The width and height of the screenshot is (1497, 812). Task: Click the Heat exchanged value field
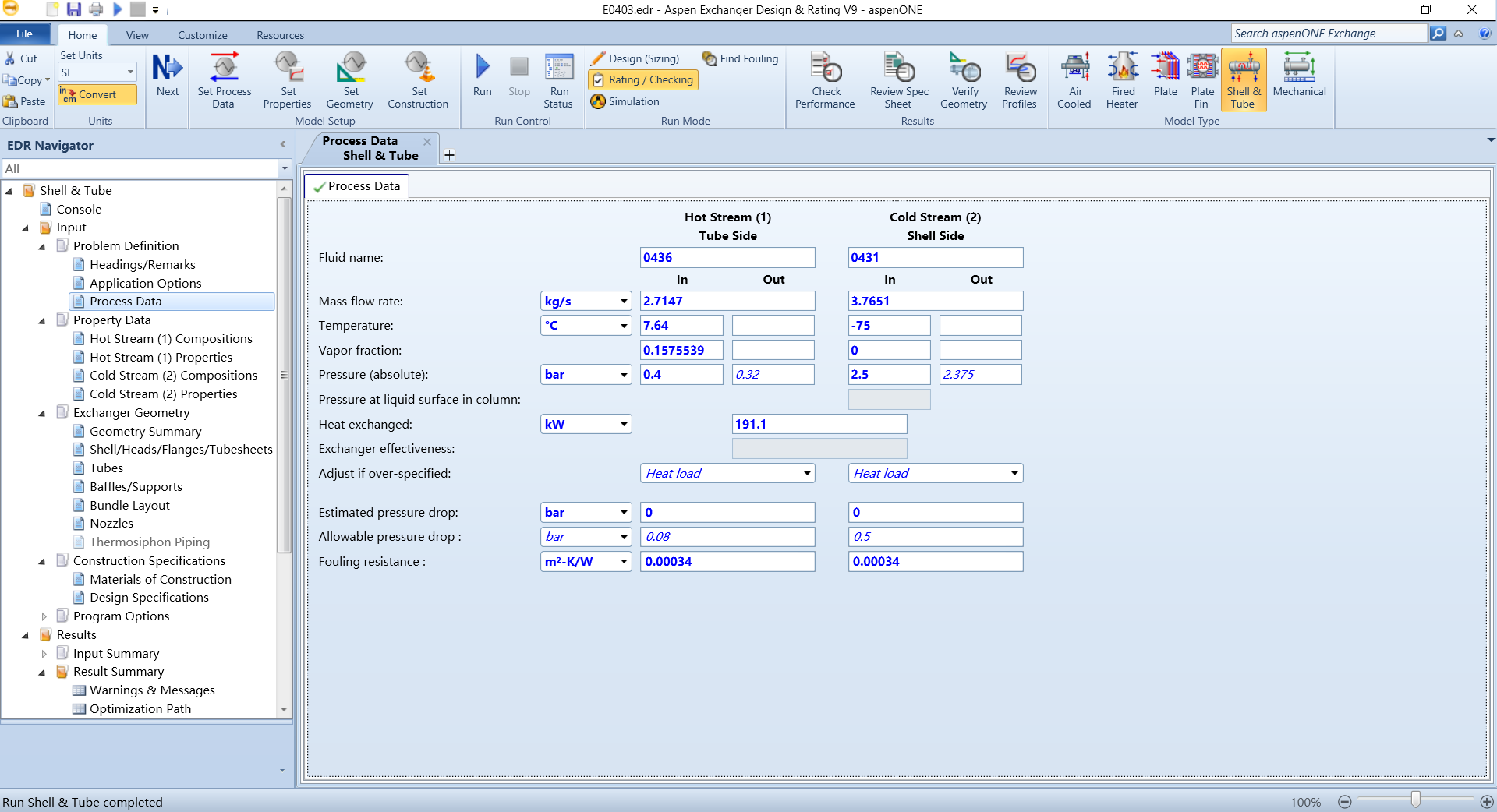(819, 425)
